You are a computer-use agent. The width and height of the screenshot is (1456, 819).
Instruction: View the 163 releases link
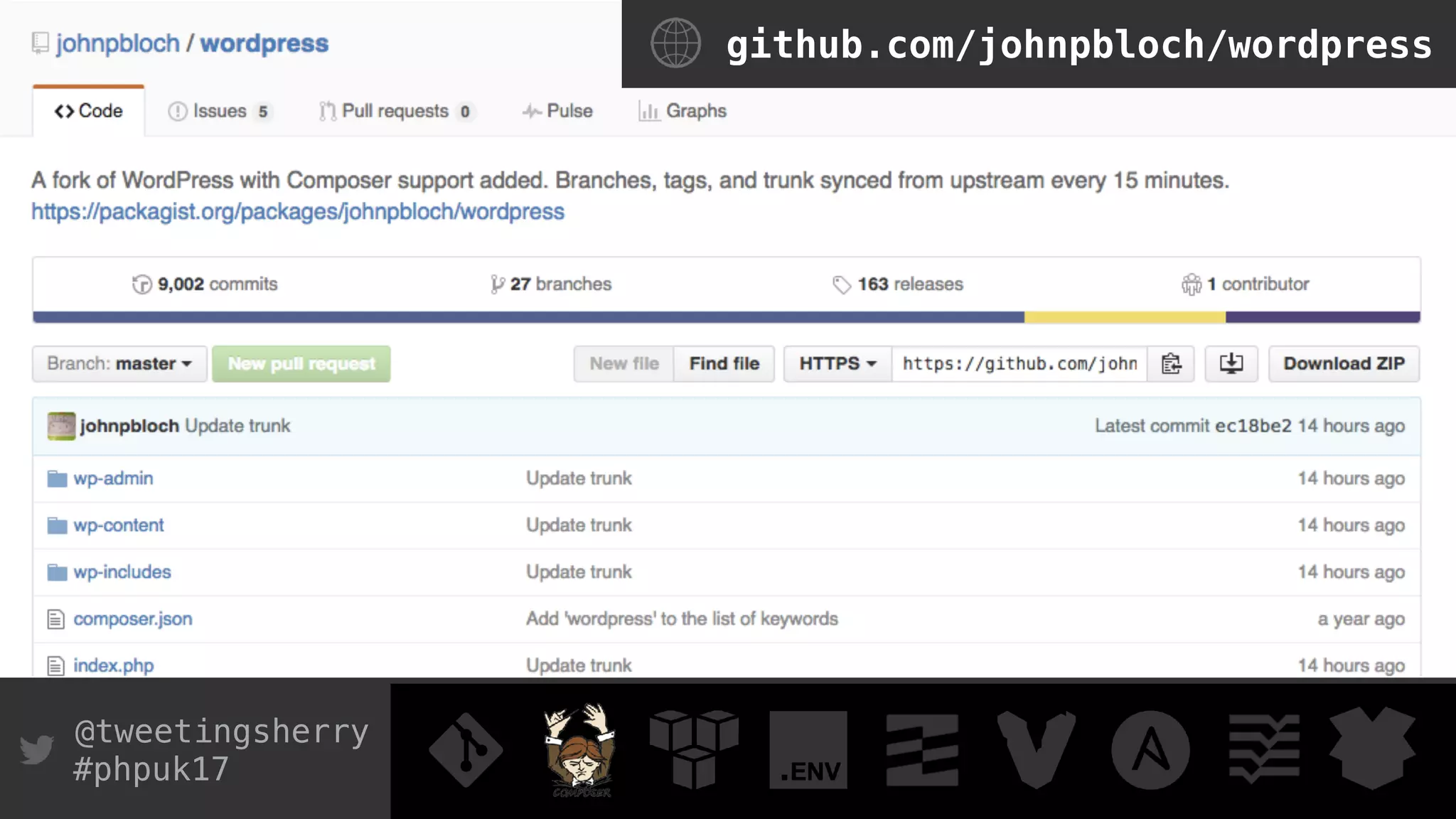click(x=898, y=284)
